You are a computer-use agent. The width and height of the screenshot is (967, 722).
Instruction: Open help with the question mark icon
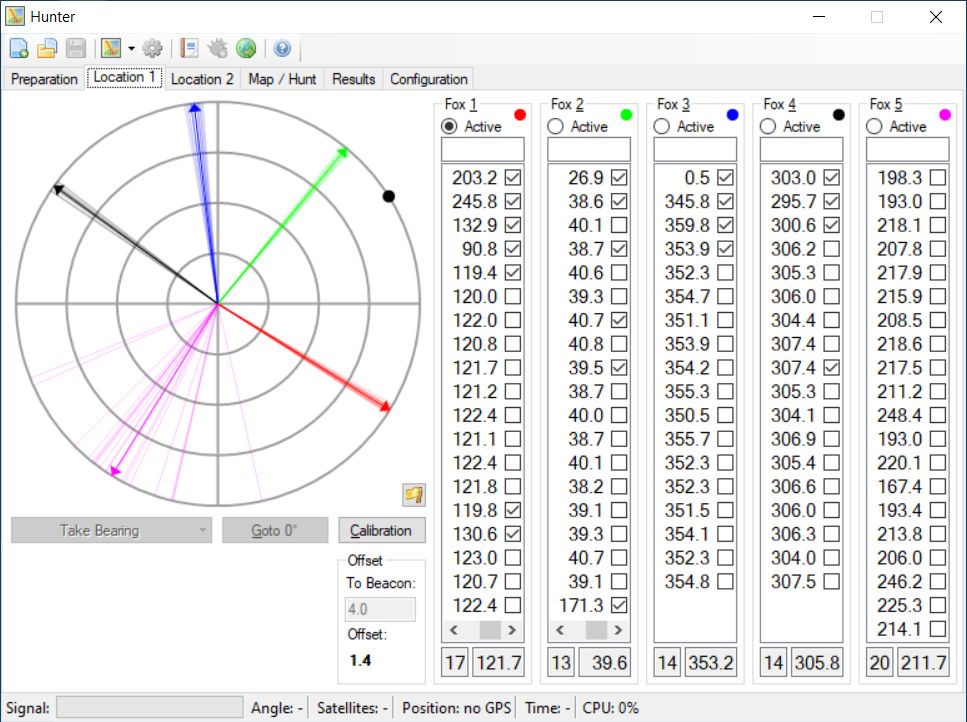pos(282,48)
